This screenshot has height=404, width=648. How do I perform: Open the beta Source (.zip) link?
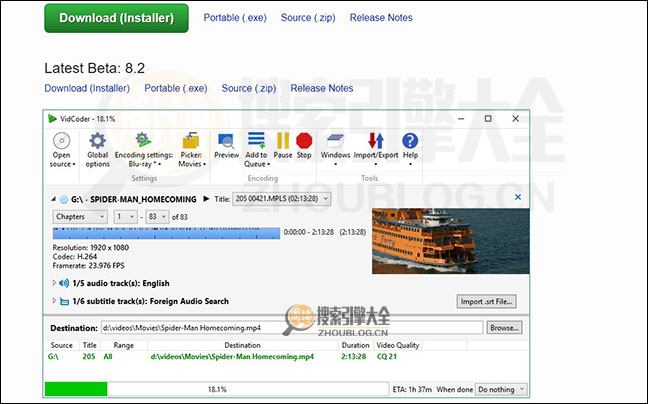point(249,88)
